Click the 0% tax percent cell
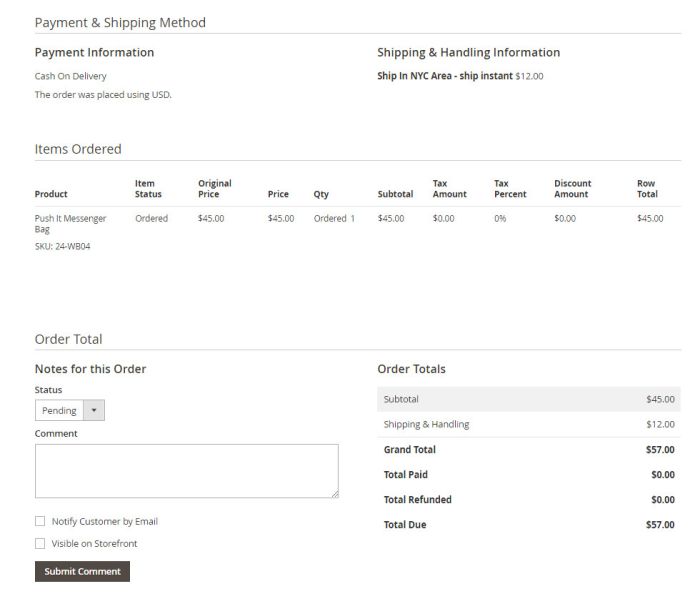The image size is (700, 599). tap(500, 218)
